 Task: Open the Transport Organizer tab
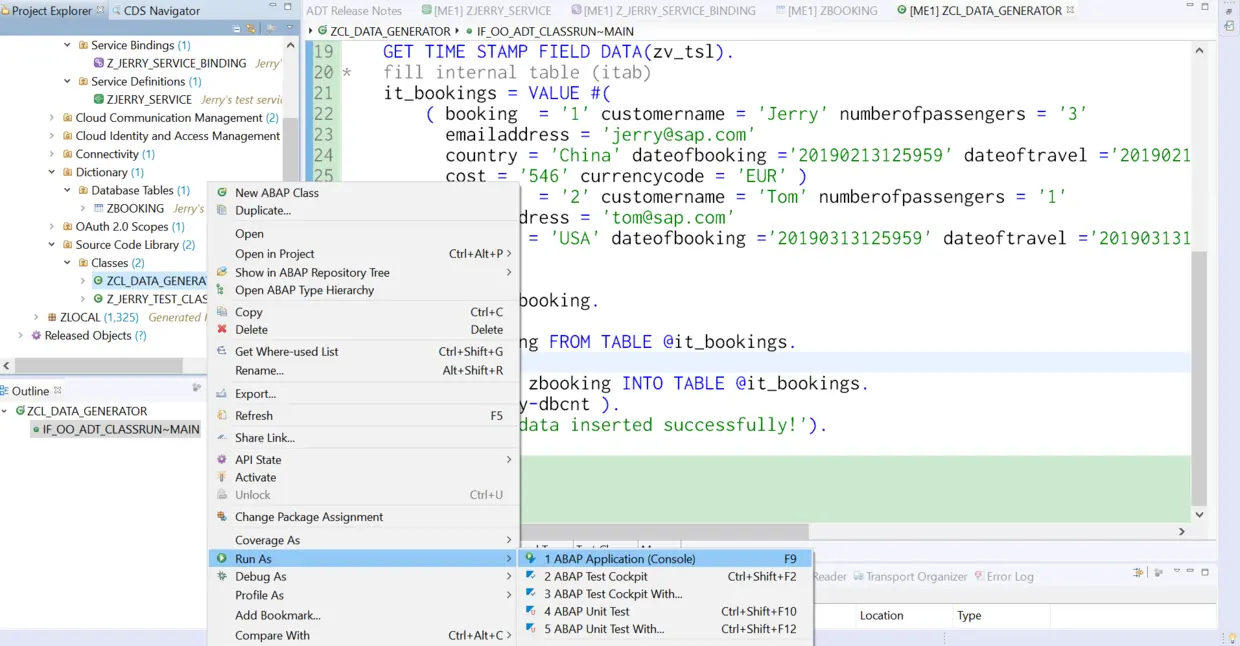click(909, 577)
